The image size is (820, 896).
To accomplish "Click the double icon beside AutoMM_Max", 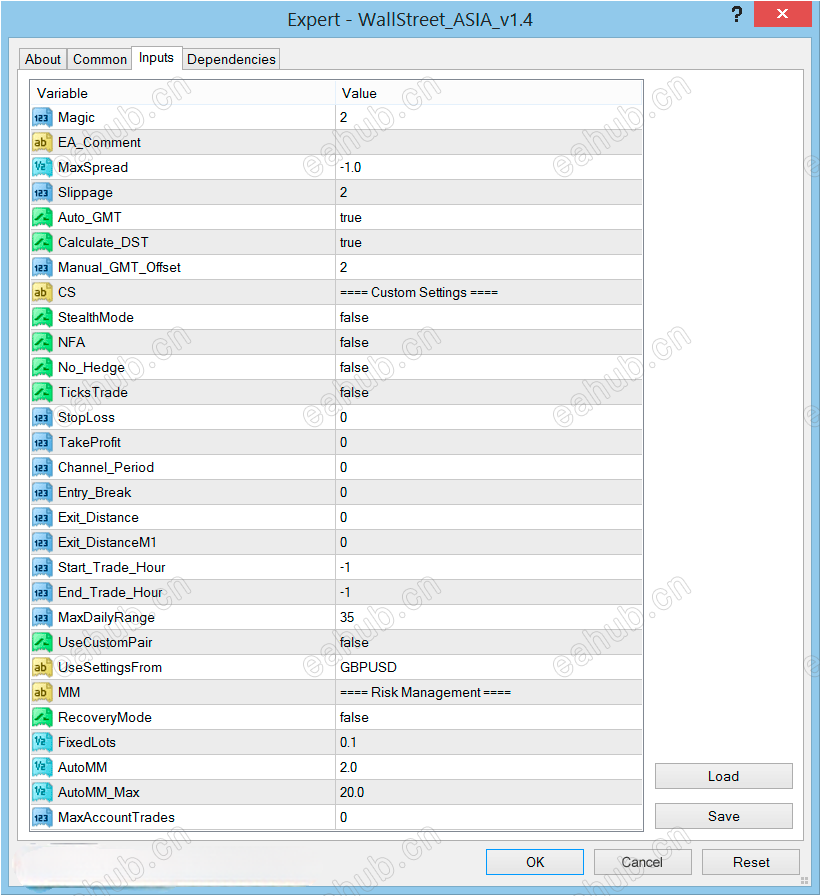I will point(42,793).
